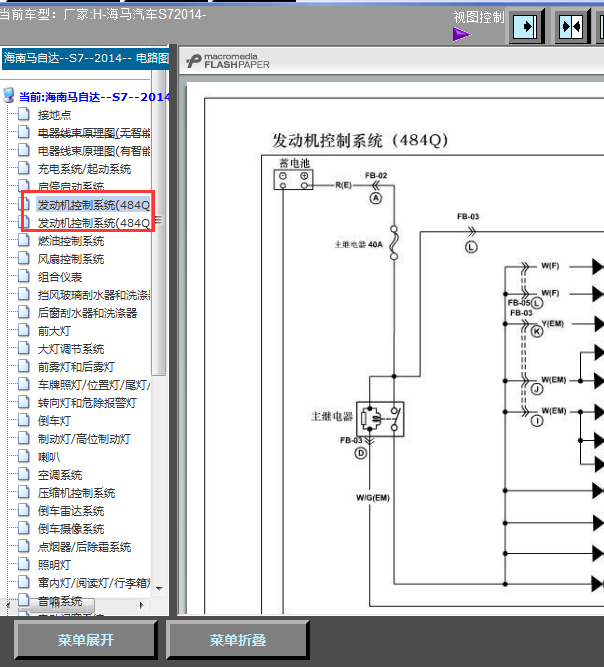Click the Macromedia FlashPaper logo
Screen dimensions: 604x667
(228, 61)
